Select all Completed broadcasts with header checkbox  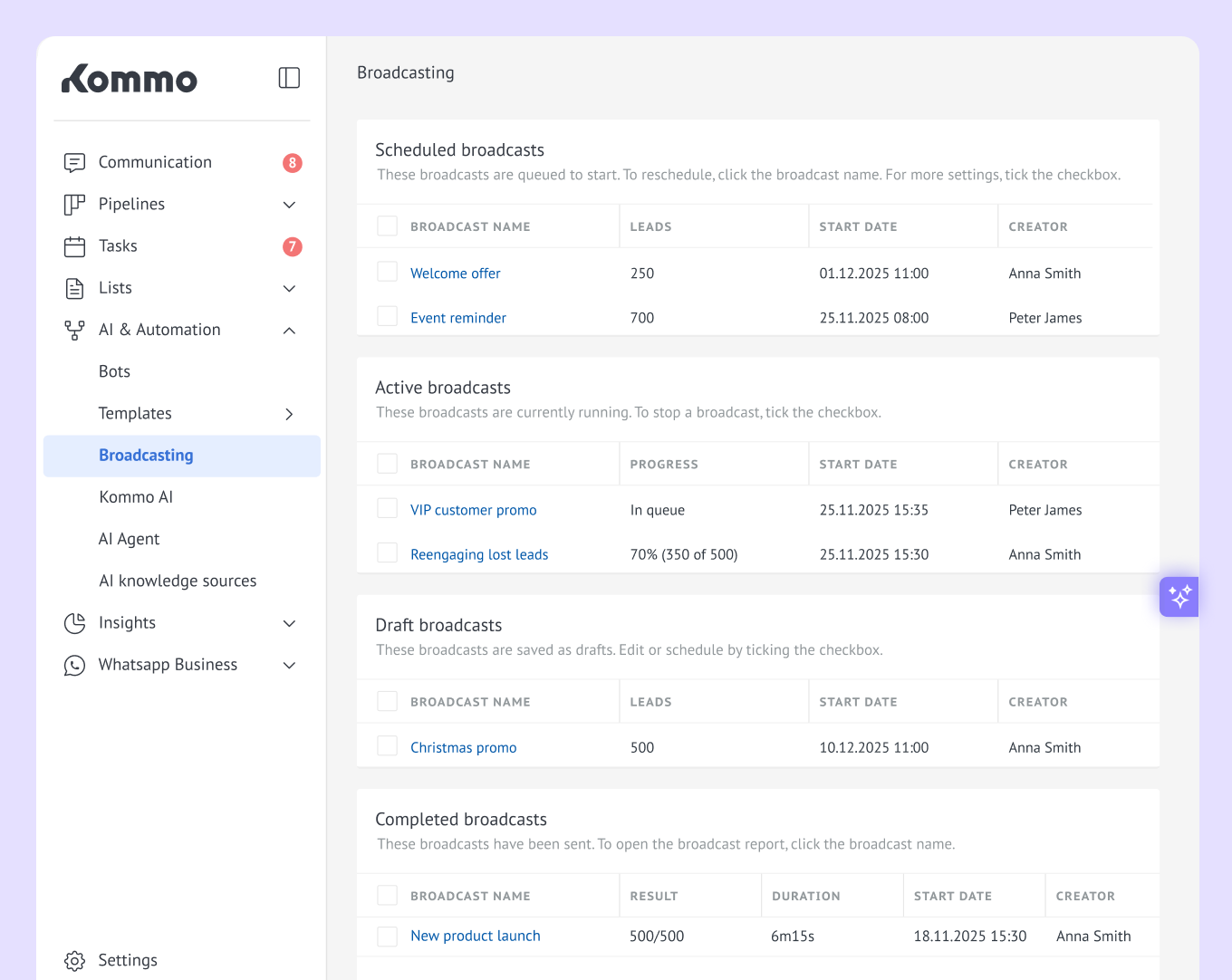point(387,895)
